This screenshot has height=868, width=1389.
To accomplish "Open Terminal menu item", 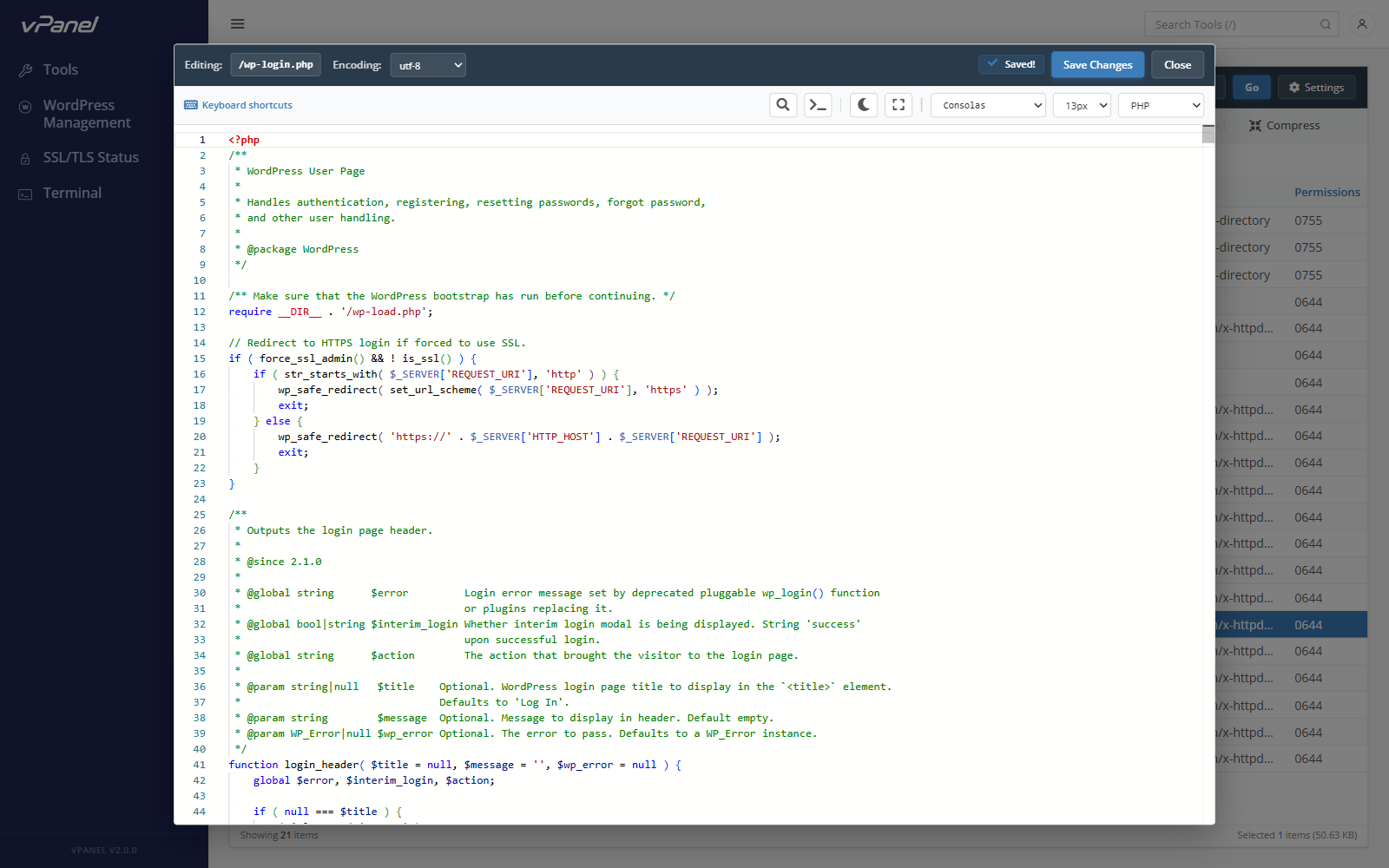I will pyautogui.click(x=72, y=193).
